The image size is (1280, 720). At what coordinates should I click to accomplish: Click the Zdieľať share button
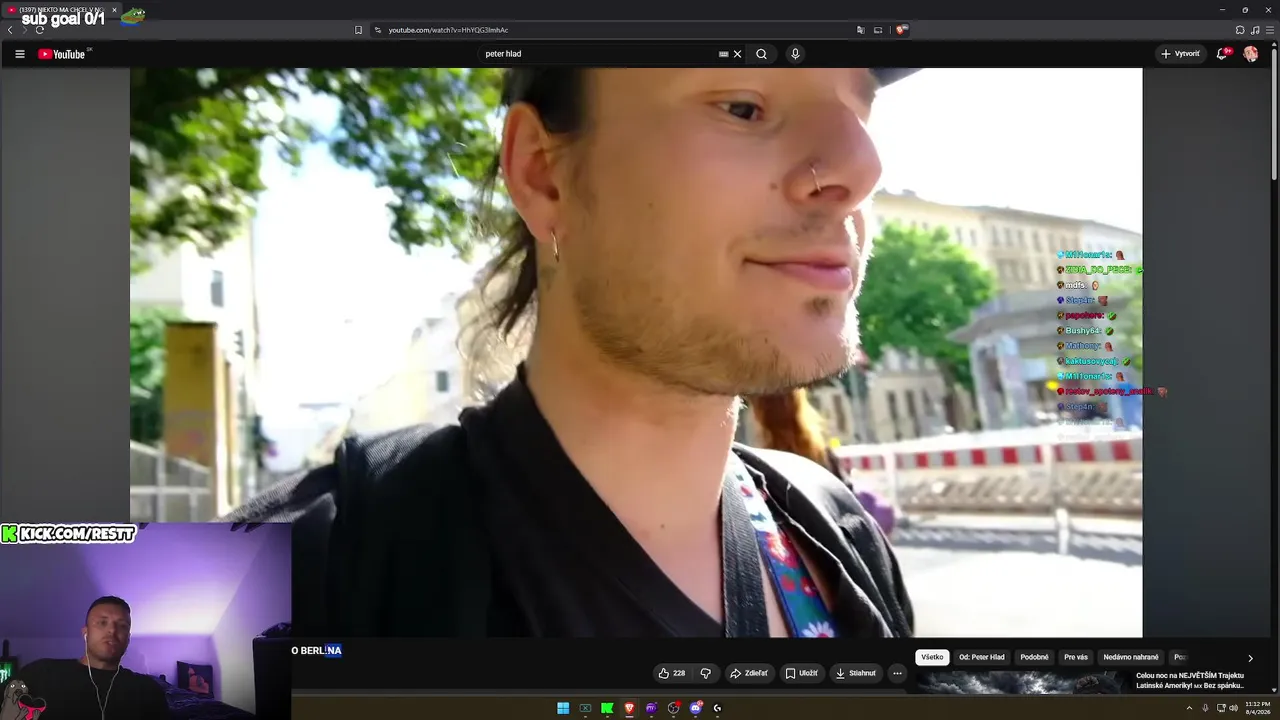click(x=748, y=673)
